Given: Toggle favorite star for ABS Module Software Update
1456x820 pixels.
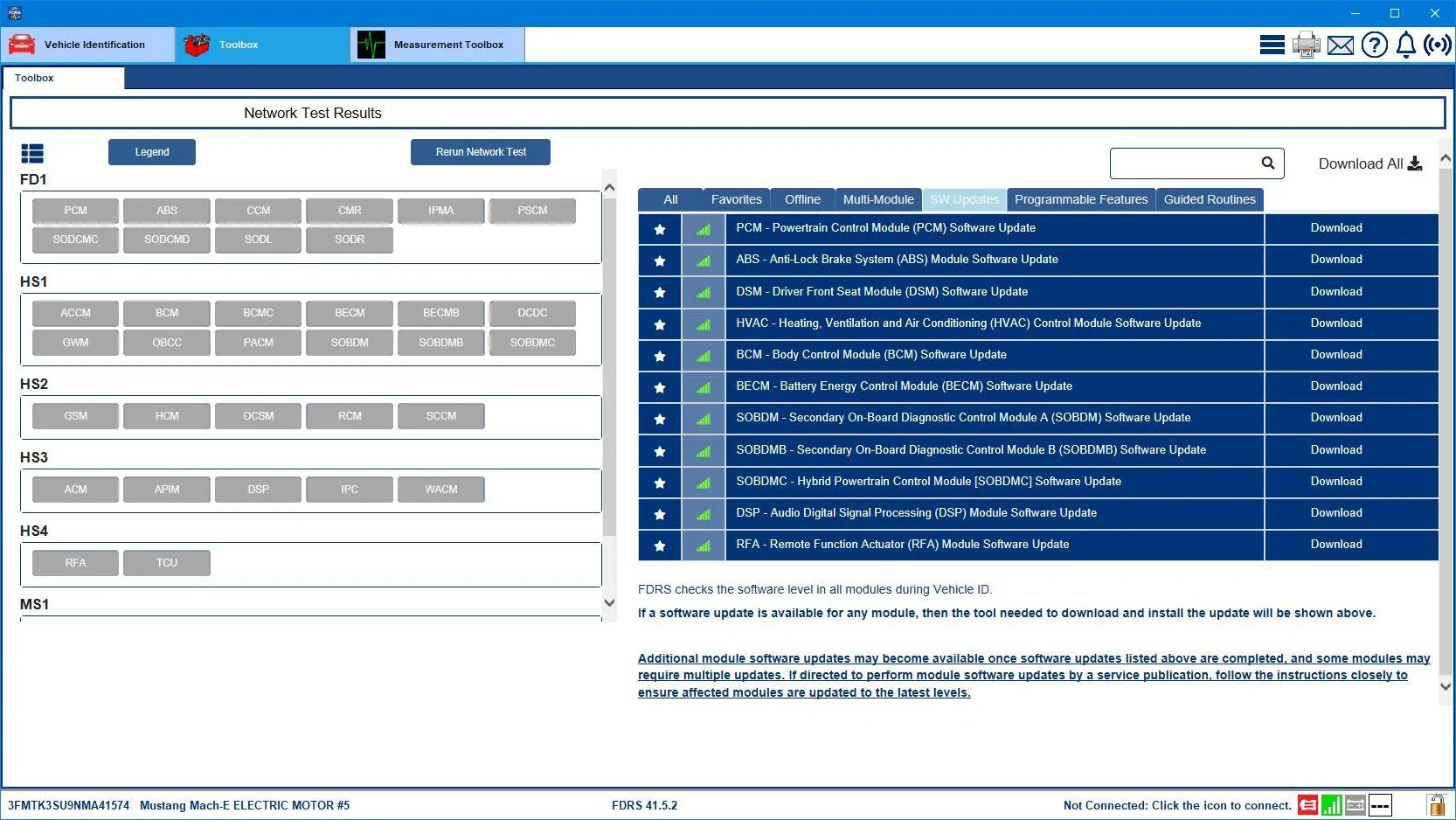Looking at the screenshot, I should coord(660,261).
